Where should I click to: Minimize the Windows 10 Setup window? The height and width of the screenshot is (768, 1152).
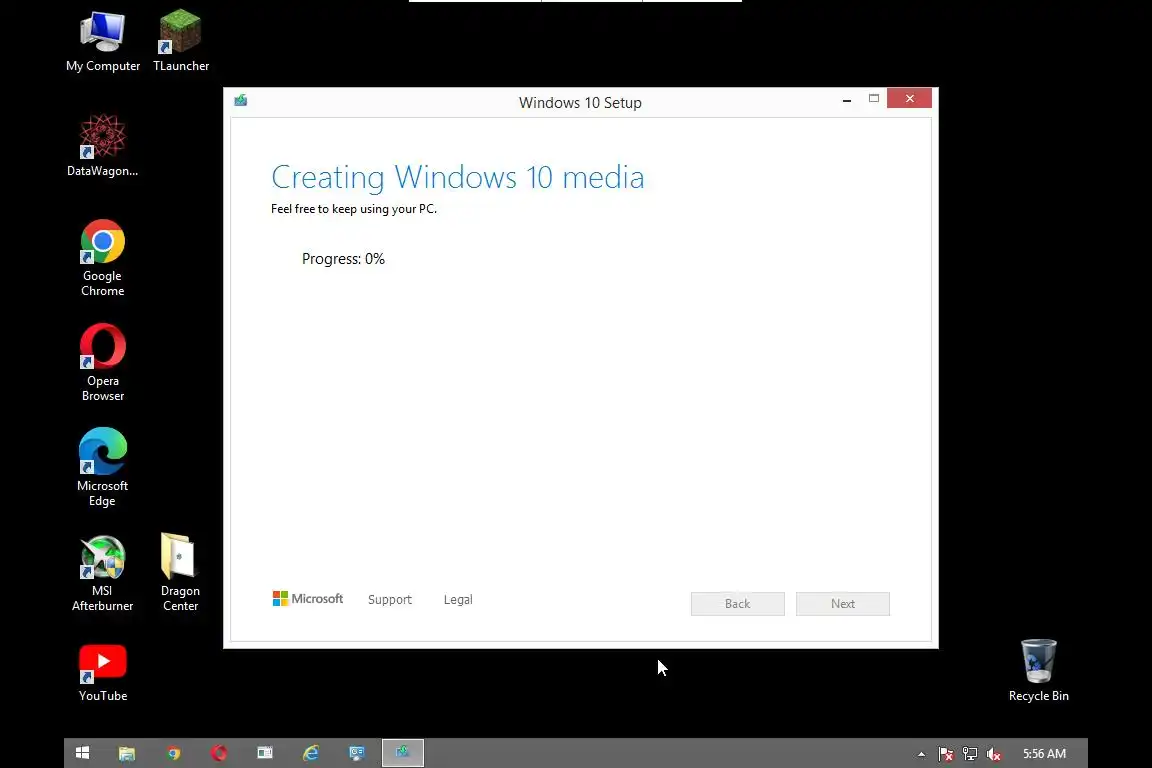pos(847,98)
